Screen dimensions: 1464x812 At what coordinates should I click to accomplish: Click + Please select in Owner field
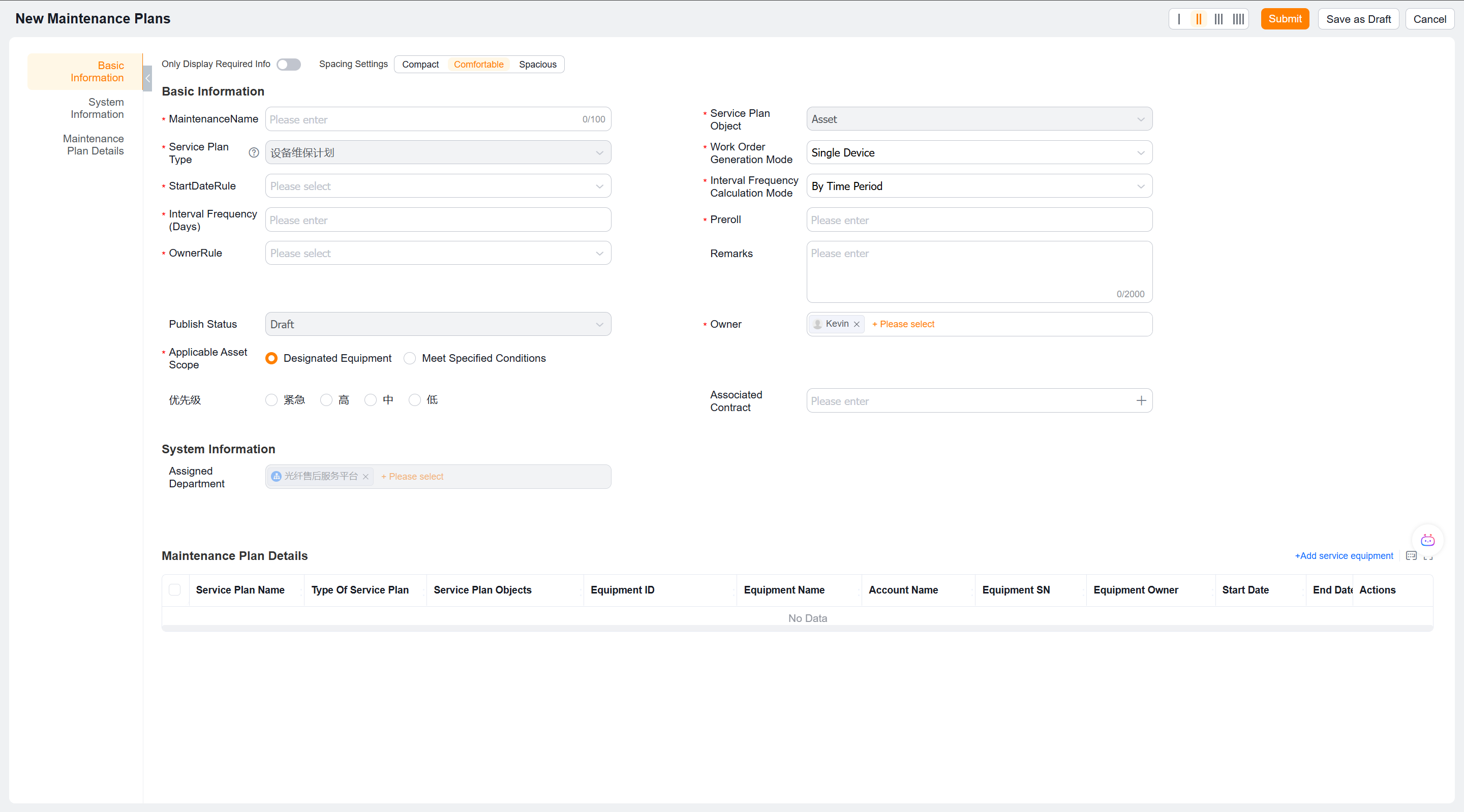pyautogui.click(x=903, y=324)
